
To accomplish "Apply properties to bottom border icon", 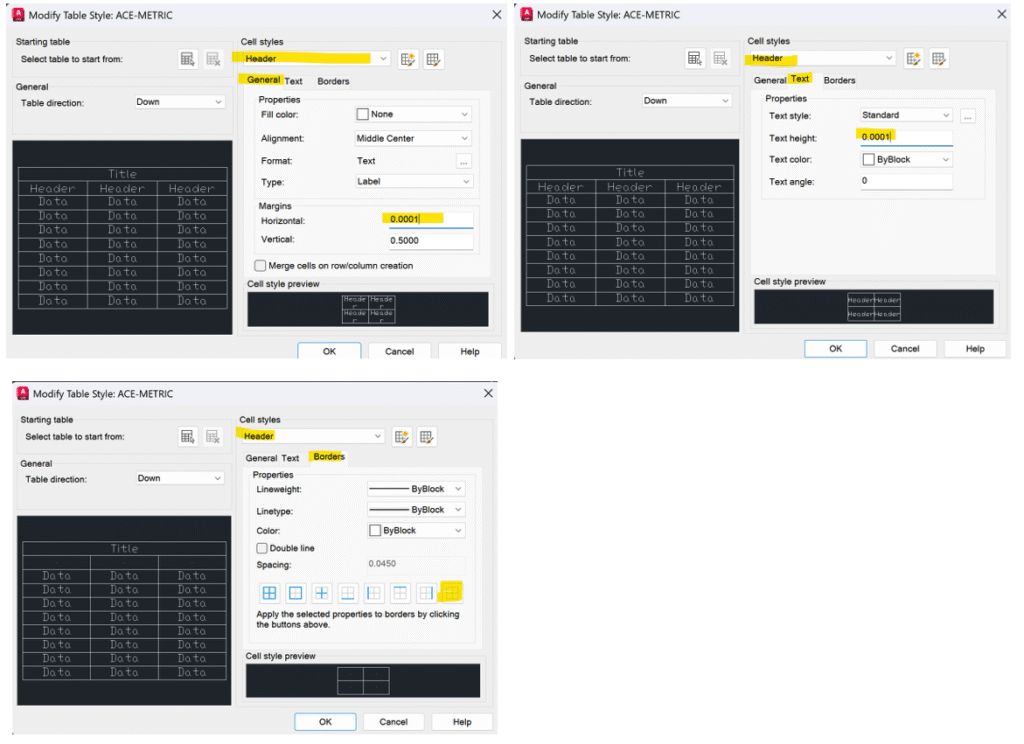I will pyautogui.click(x=347, y=593).
